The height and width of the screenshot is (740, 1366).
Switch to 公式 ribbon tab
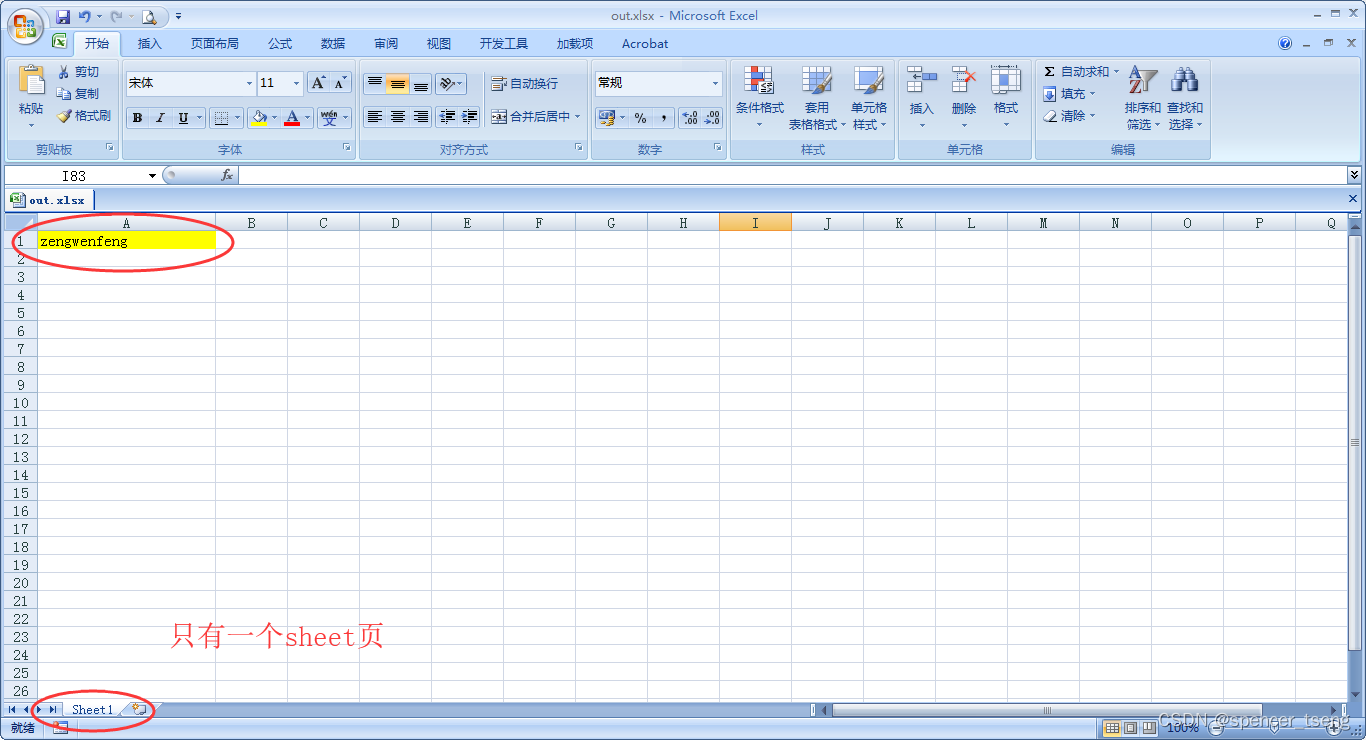click(280, 44)
